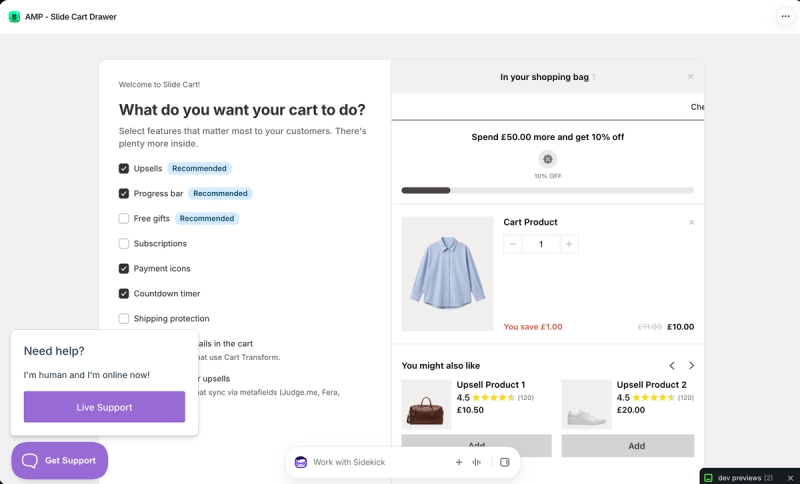Uncheck the Countdown timer checkbox
The height and width of the screenshot is (484, 800).
pyautogui.click(x=123, y=293)
